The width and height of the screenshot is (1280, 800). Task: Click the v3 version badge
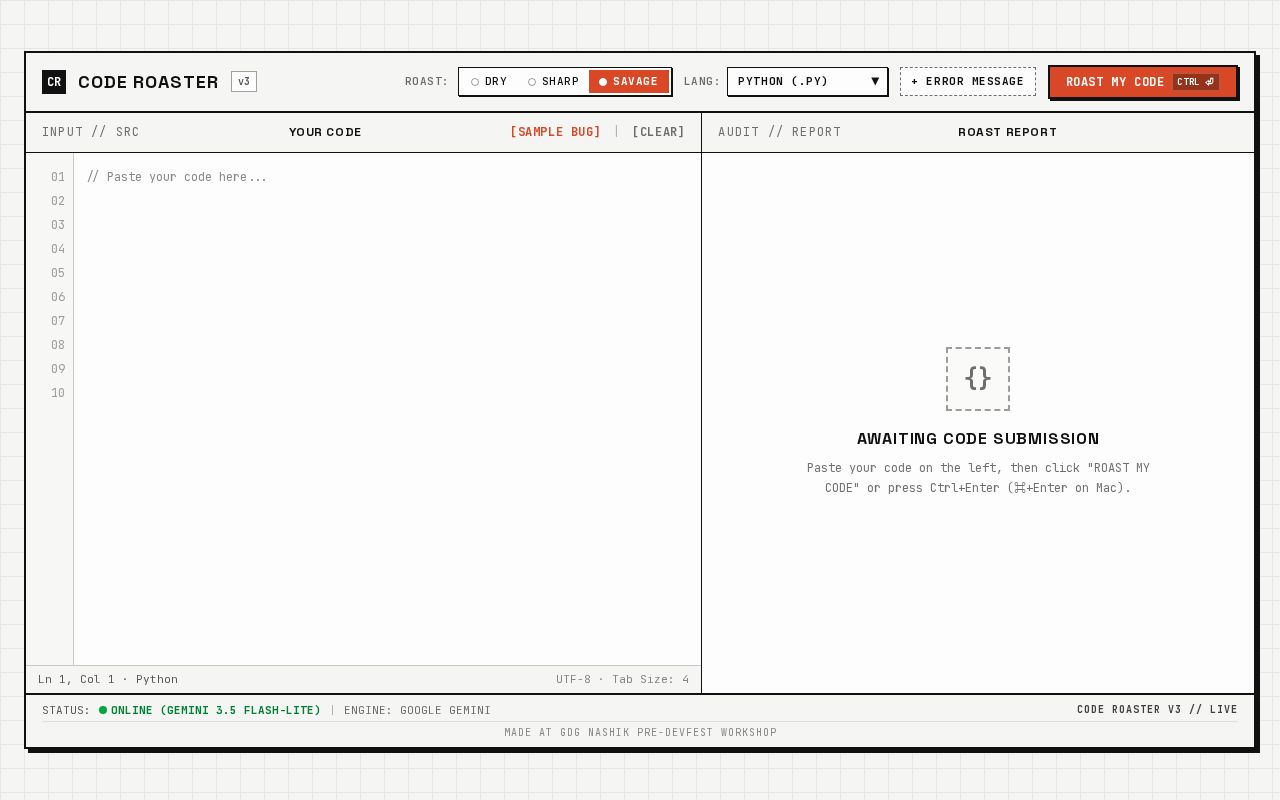(x=244, y=82)
